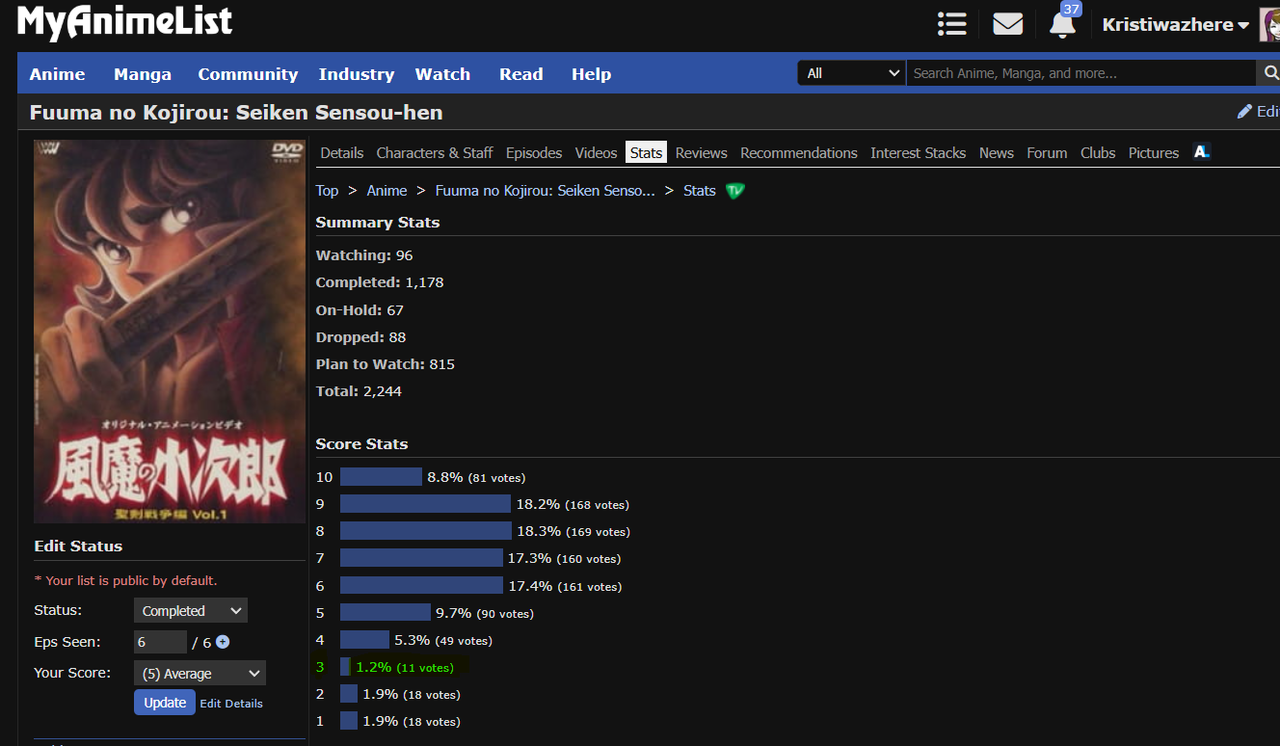
Task: Click 'Fuuma no Kojirou: Seiken Senso...' breadcrumb
Action: click(545, 190)
